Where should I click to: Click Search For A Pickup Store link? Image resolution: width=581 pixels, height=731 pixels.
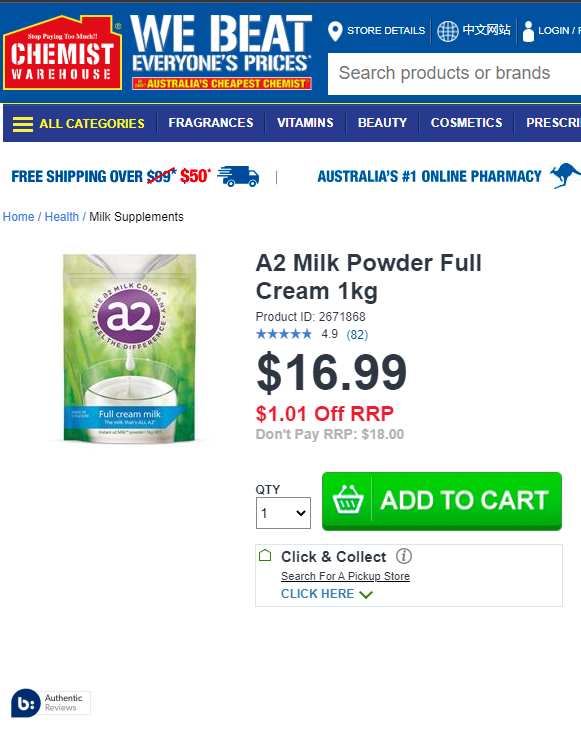345,576
